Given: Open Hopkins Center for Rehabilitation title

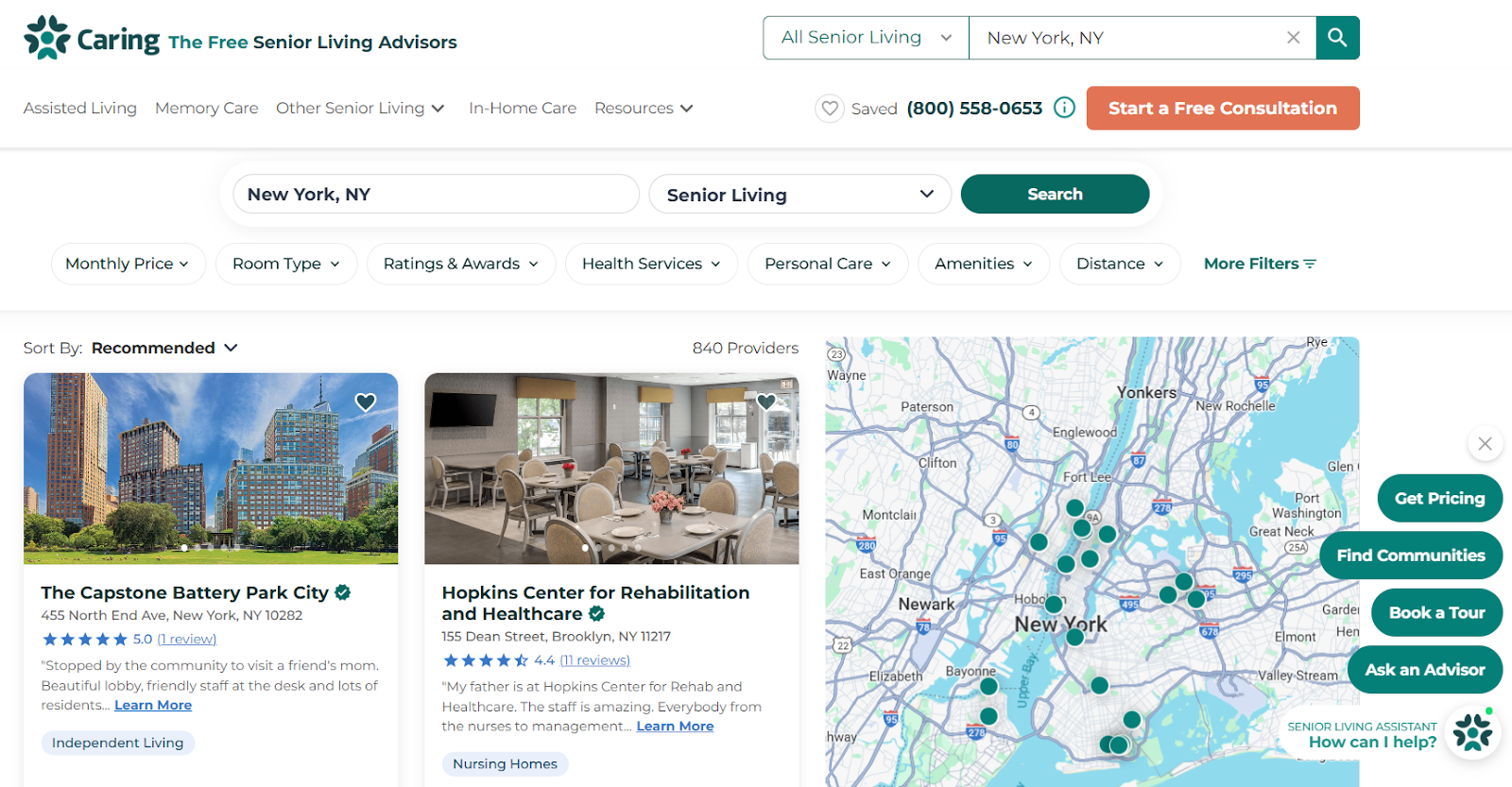Looking at the screenshot, I should coord(595,603).
